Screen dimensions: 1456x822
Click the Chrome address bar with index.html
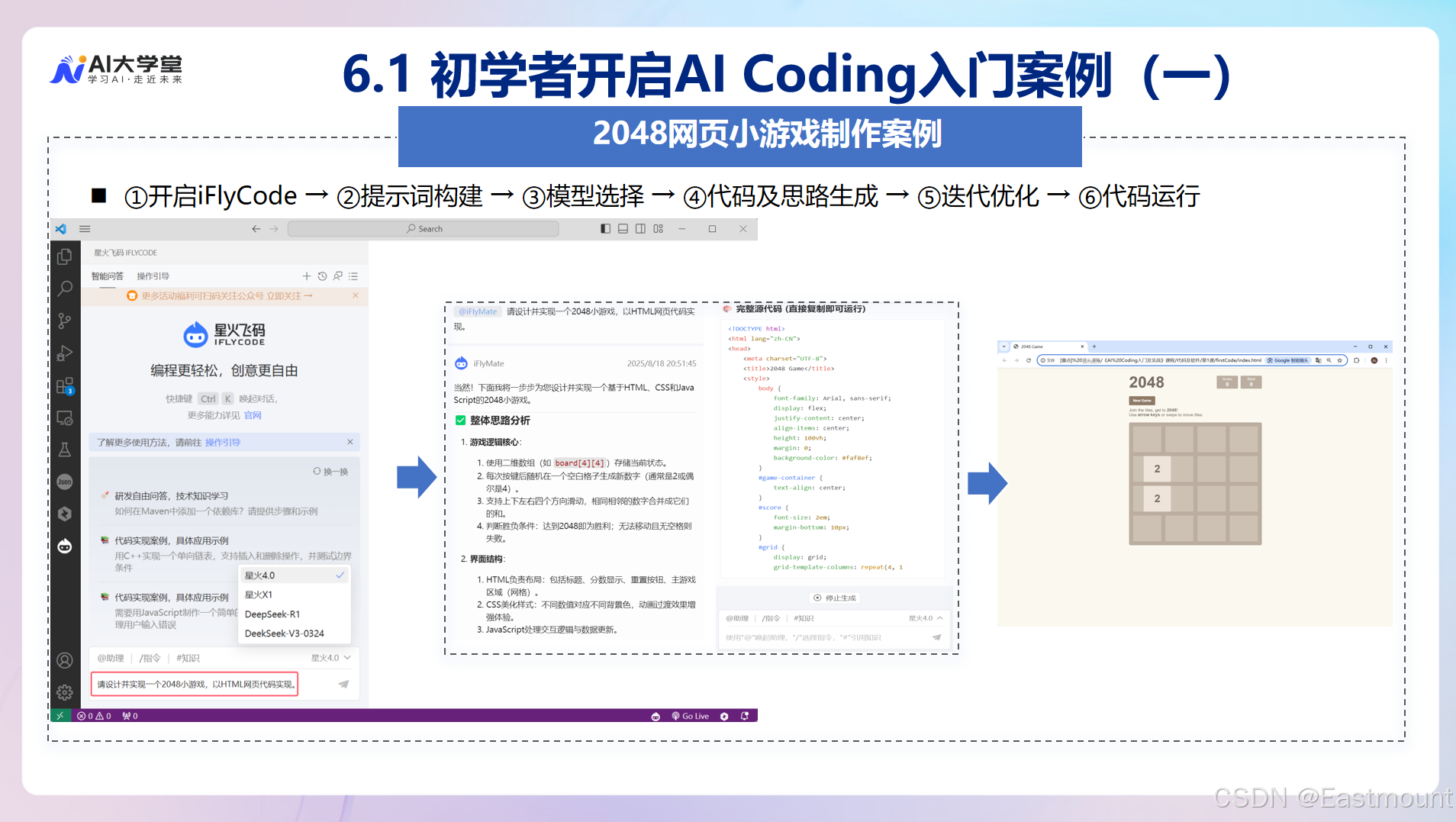tap(1191, 360)
